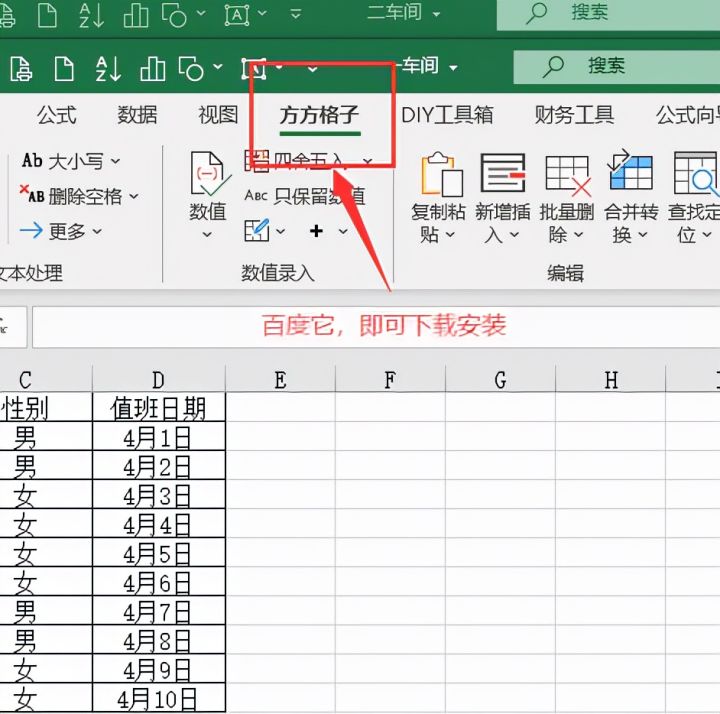The height and width of the screenshot is (714, 720).
Task: Click the 四舍五入 button
Action: pyautogui.click(x=308, y=161)
